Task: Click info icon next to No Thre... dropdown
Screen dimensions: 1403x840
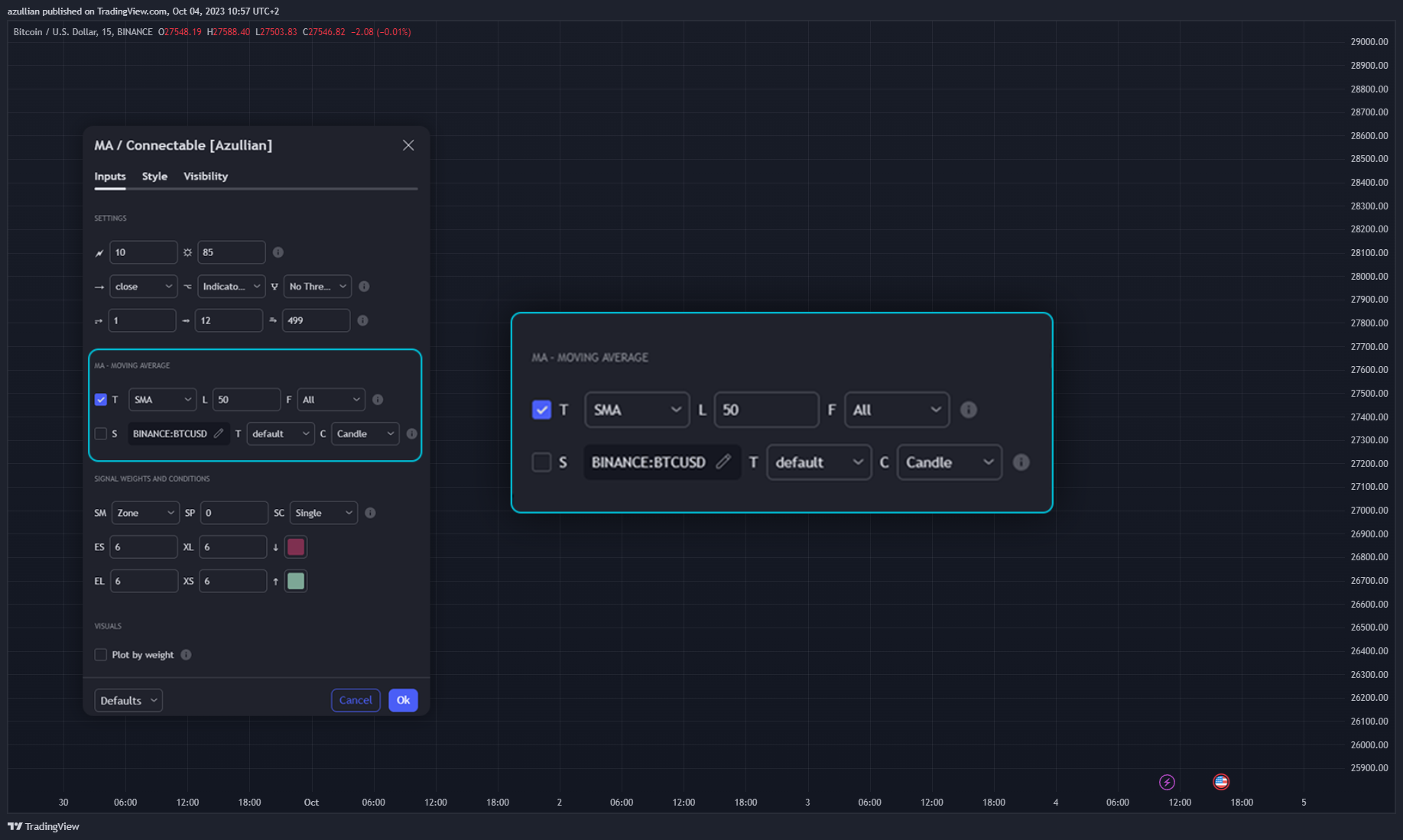Action: click(x=364, y=287)
